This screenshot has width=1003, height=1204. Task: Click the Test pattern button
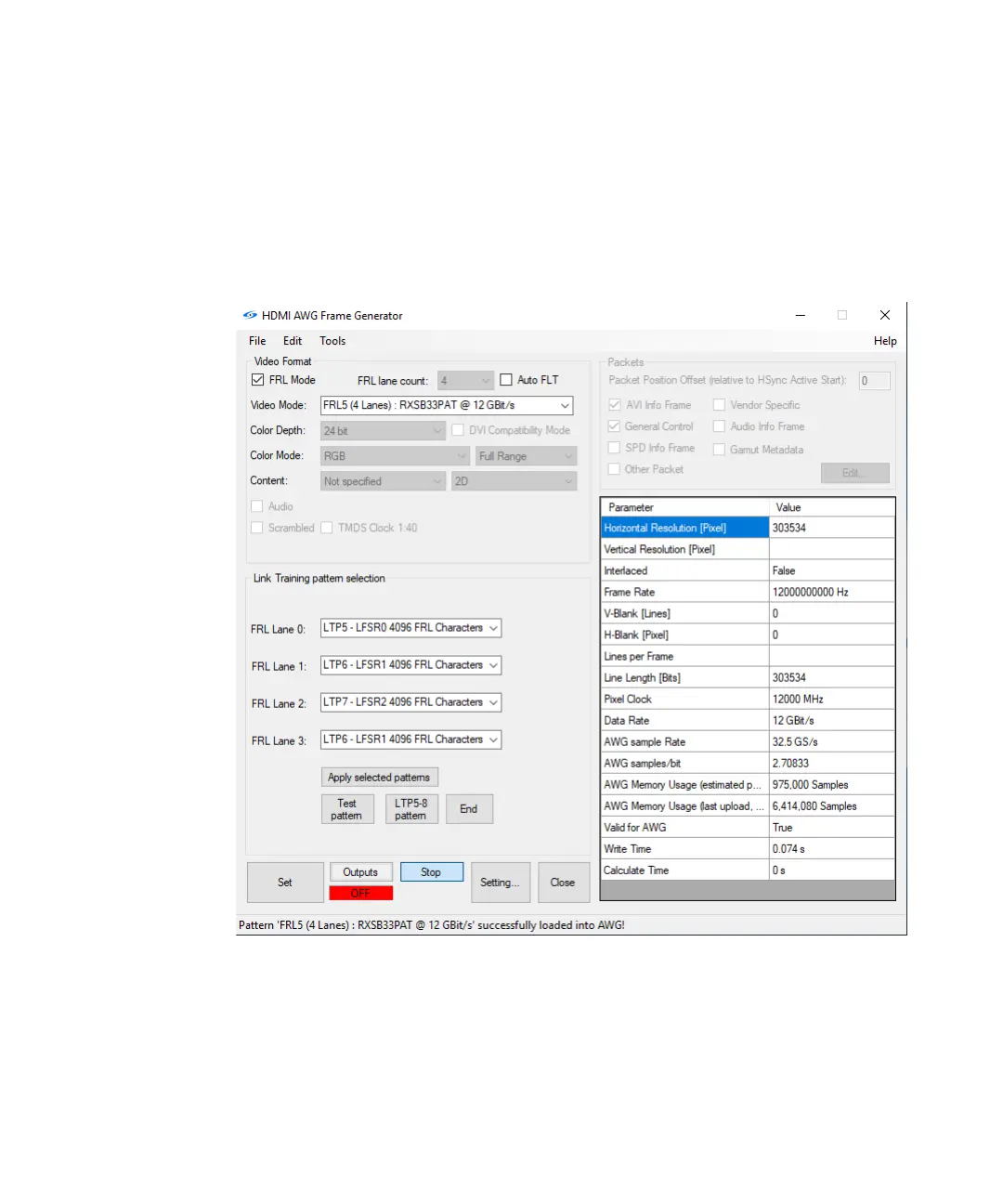coord(347,809)
